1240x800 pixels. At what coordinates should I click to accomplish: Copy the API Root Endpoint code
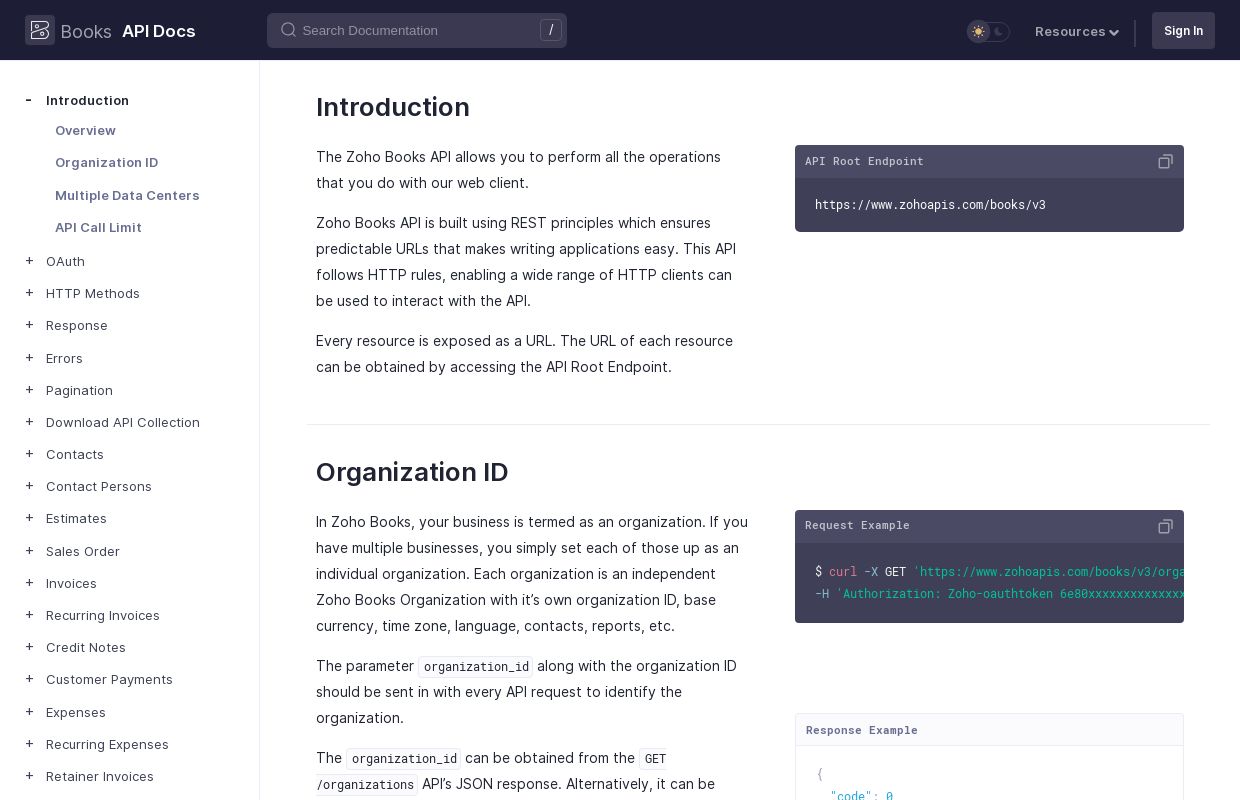pos(1165,161)
